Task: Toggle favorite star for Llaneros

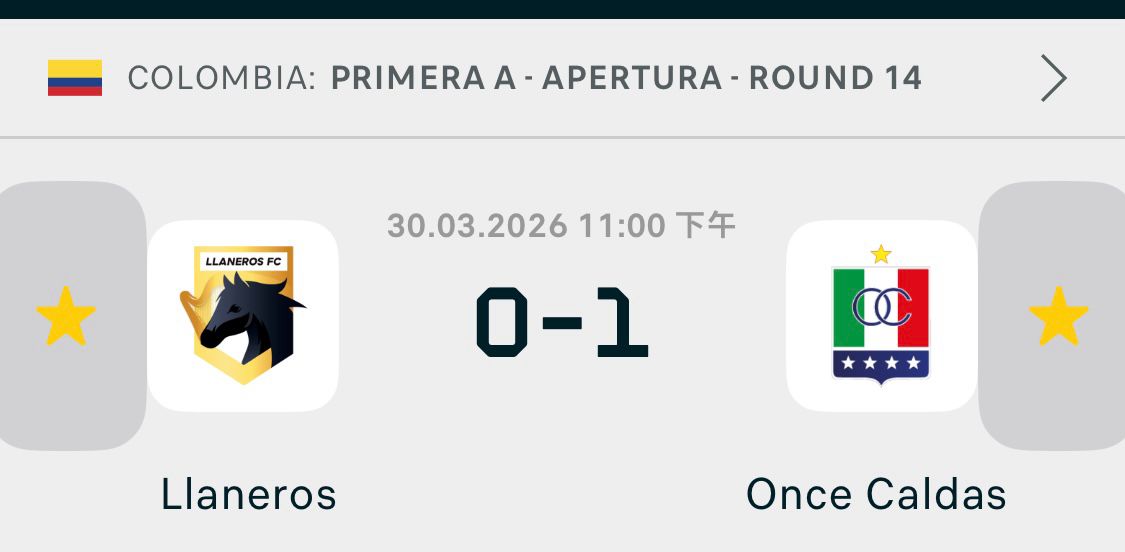Action: pos(66,316)
